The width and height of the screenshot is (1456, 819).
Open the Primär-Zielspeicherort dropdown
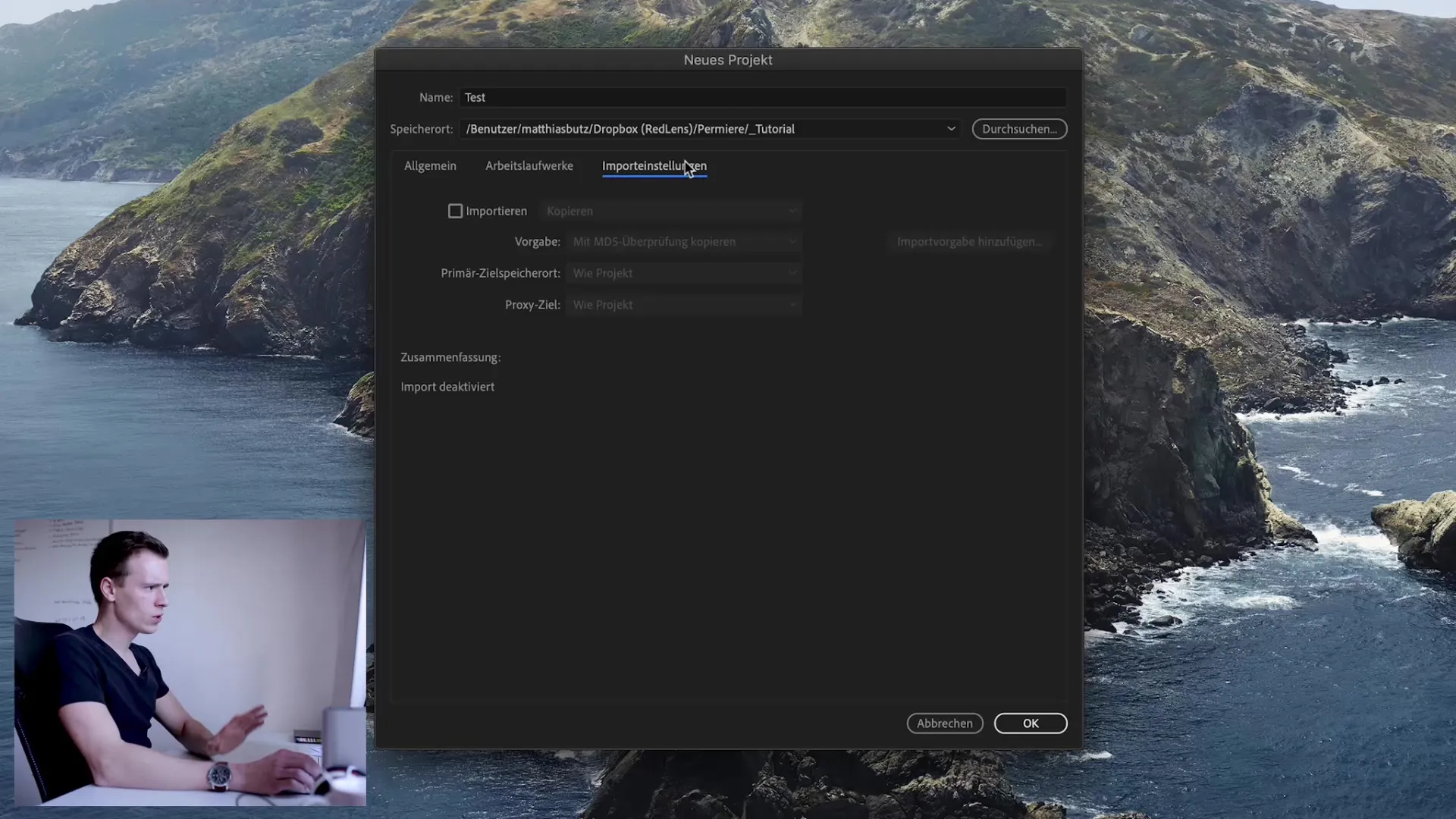[x=683, y=273]
